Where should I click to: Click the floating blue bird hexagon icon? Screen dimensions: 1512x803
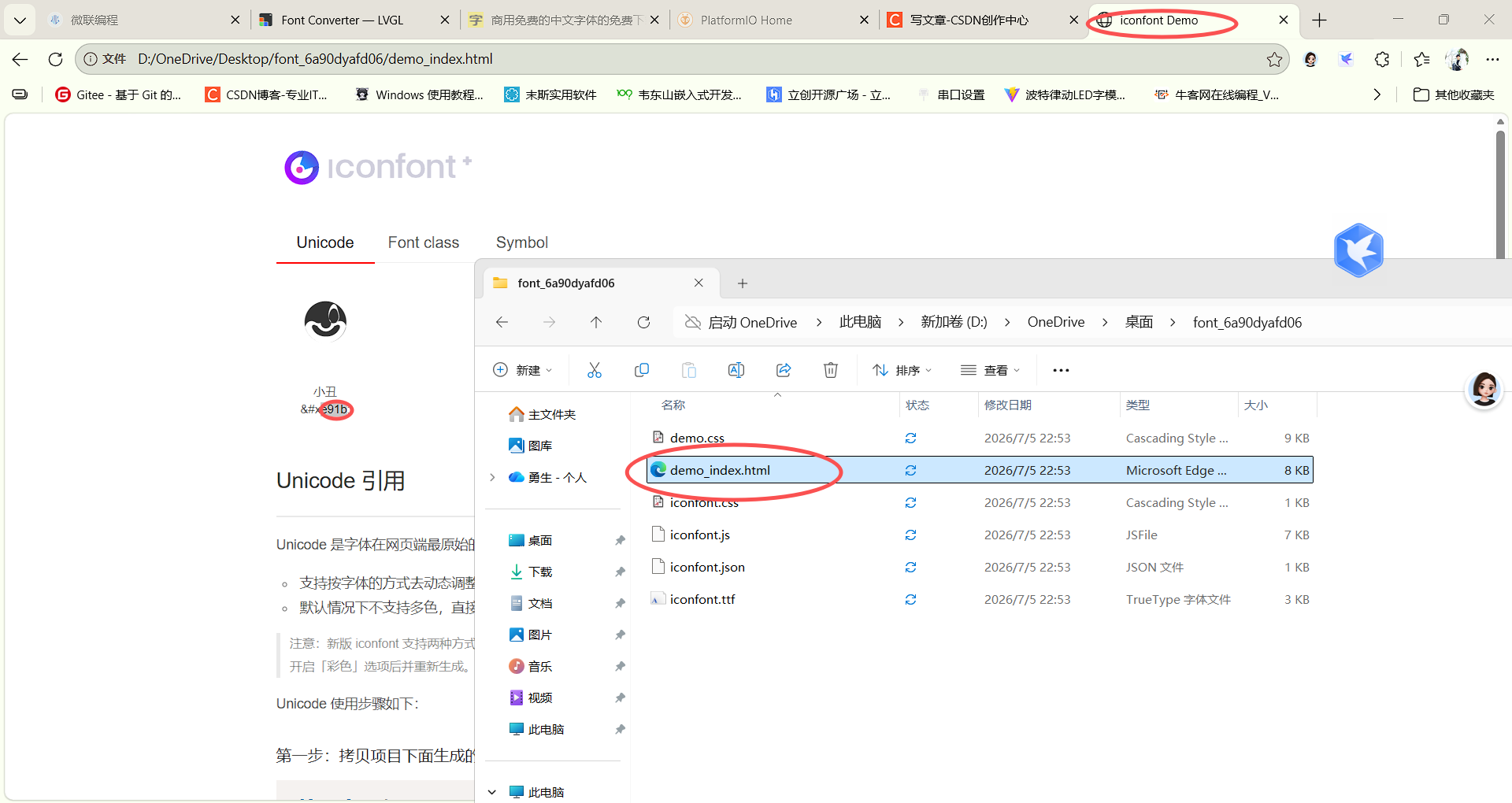point(1358,250)
